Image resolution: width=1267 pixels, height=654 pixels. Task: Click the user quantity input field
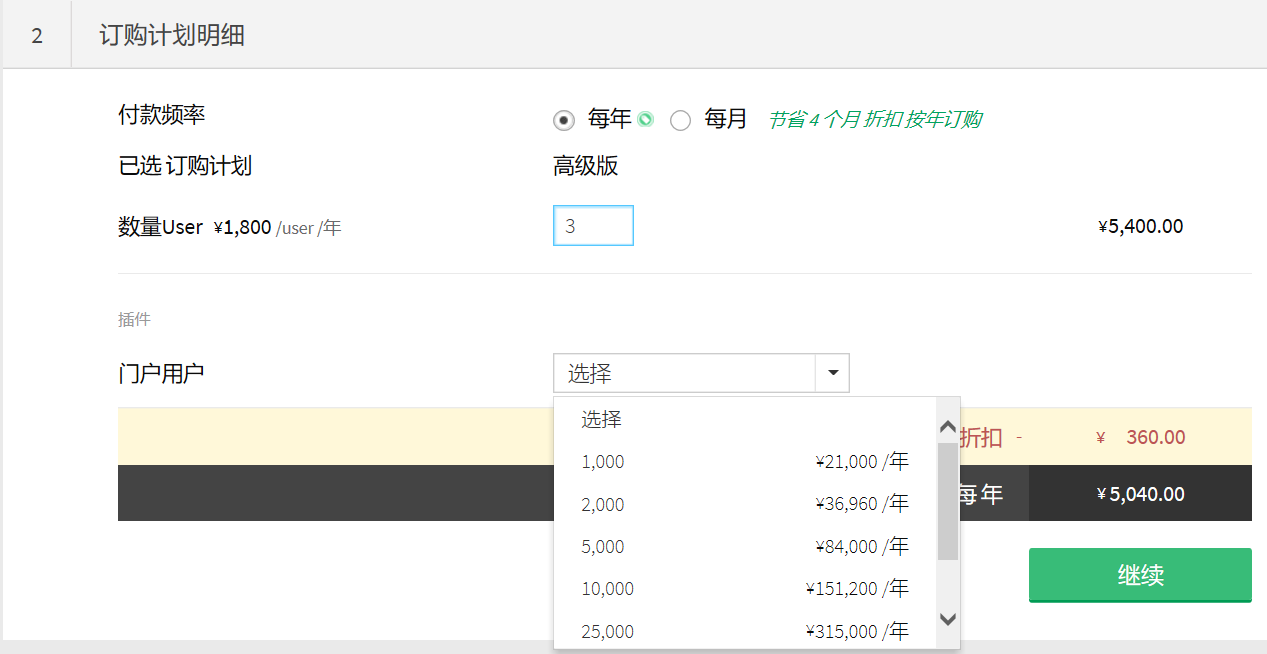coord(593,226)
